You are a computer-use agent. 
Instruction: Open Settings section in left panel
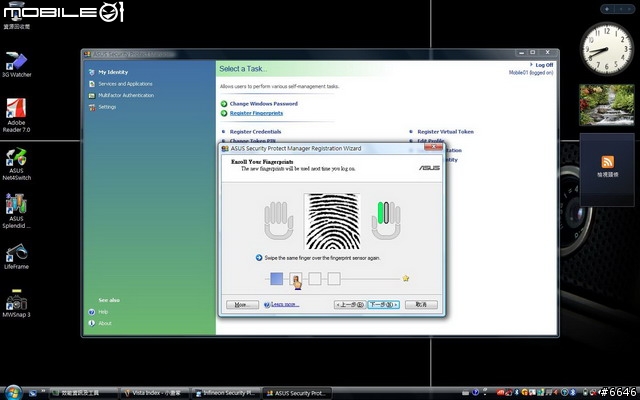[x=107, y=107]
